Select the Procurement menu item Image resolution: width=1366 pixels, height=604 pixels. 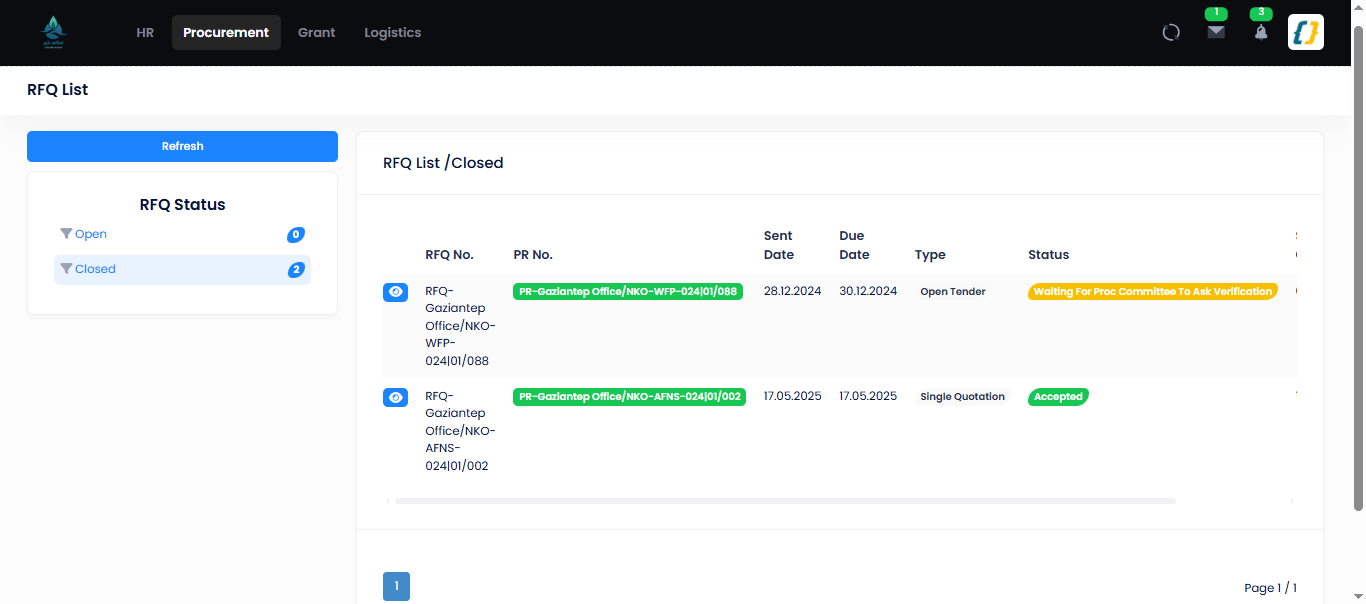pyautogui.click(x=226, y=32)
